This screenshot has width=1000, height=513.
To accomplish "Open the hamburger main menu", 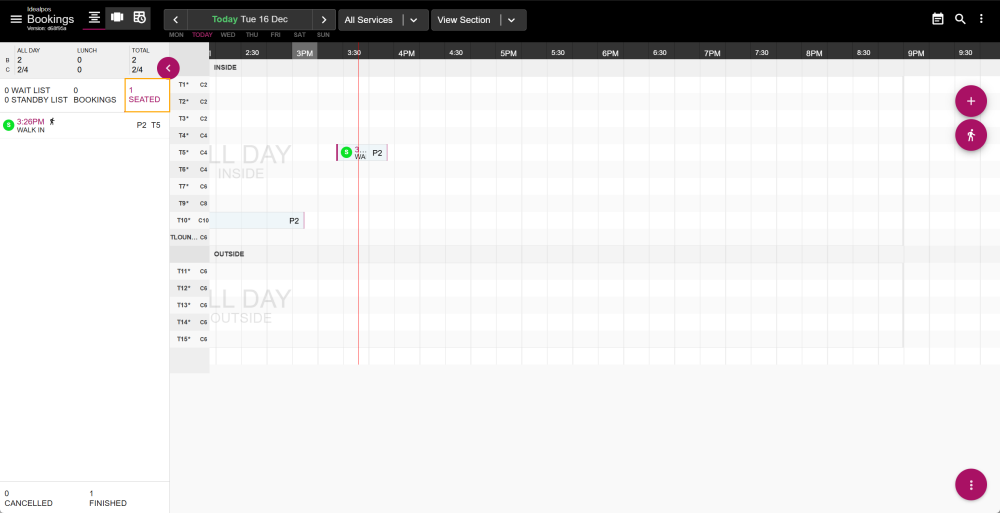I will click(15, 19).
